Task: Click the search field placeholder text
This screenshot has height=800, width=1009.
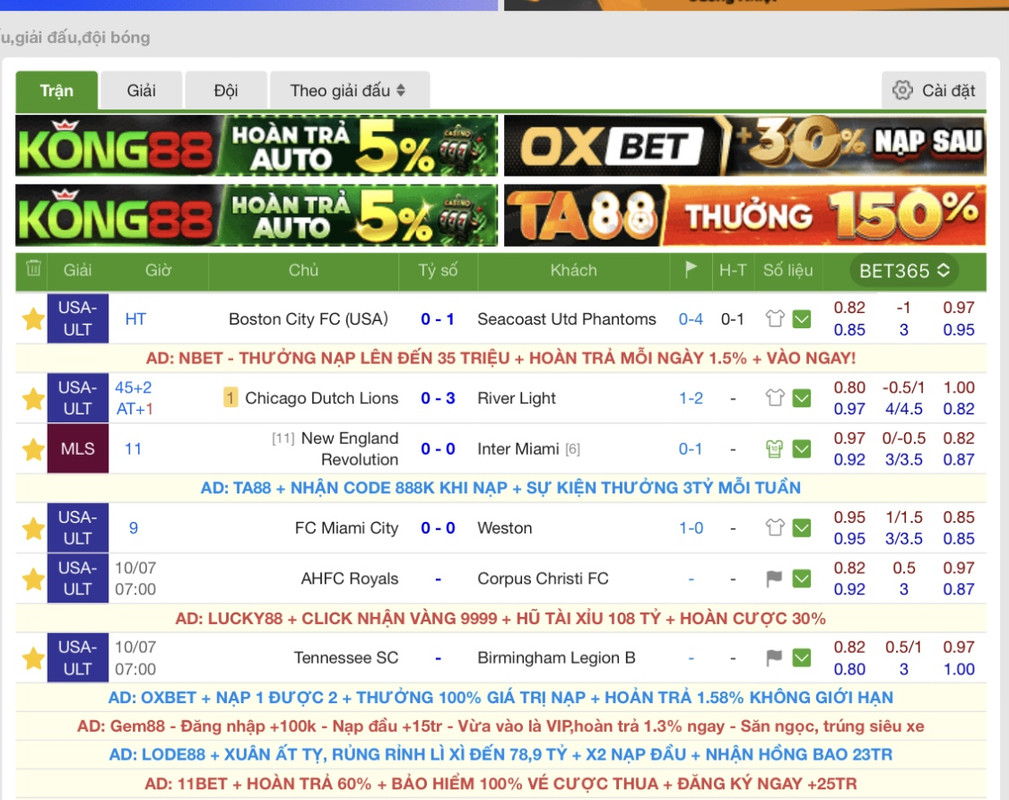Action: (75, 37)
